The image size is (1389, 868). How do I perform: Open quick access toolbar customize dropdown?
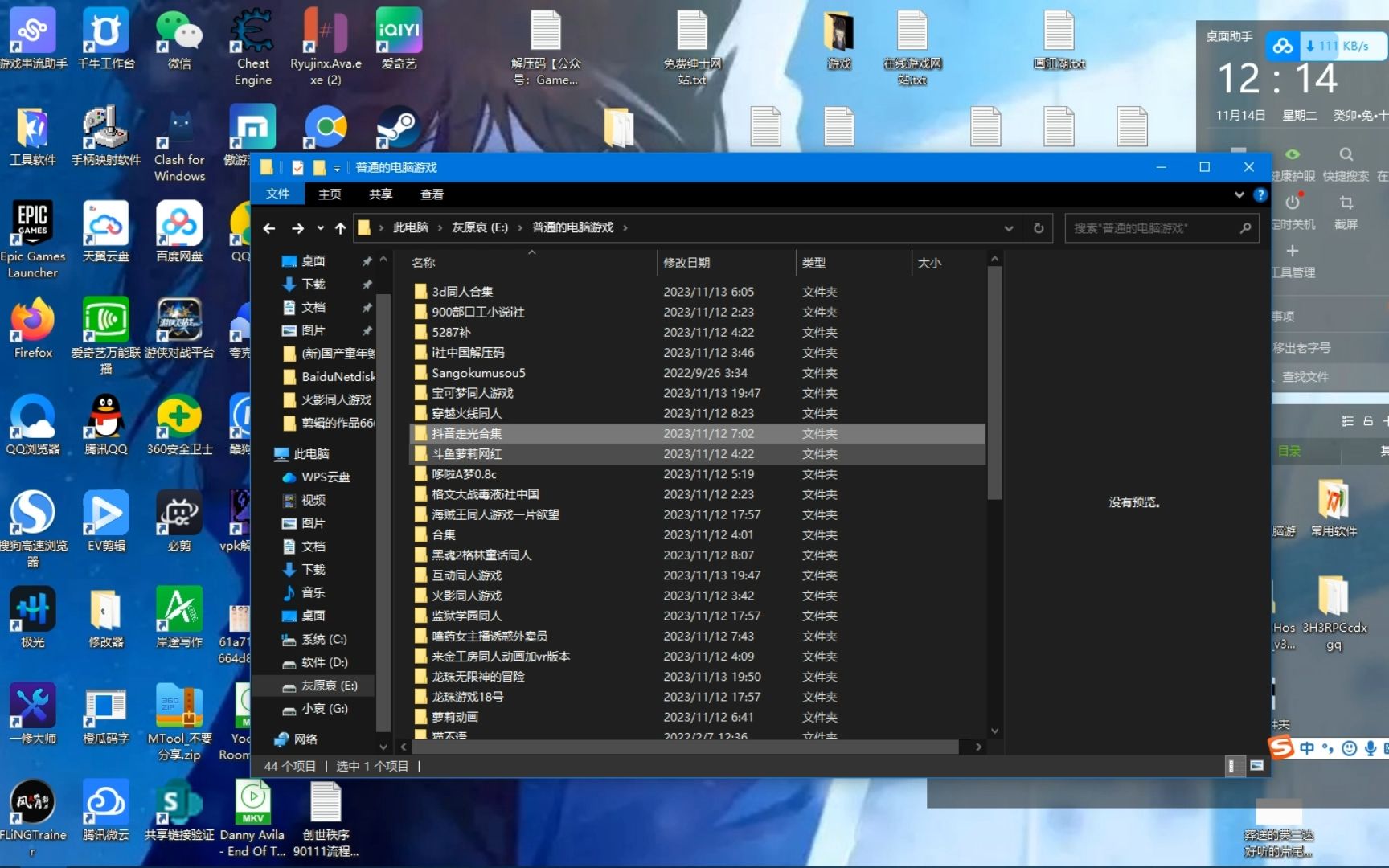tap(337, 168)
